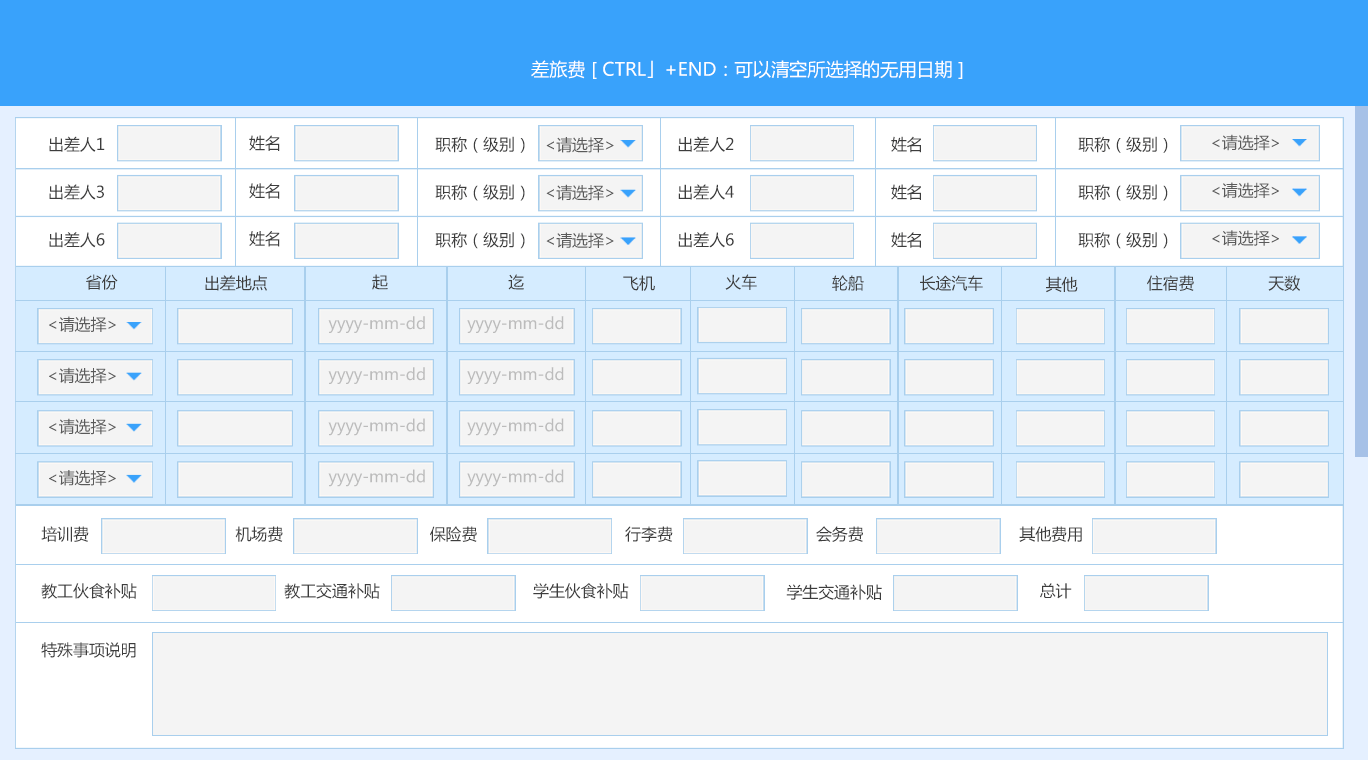Select the first row 起 date field
The height and width of the screenshot is (760, 1368).
coord(376,326)
